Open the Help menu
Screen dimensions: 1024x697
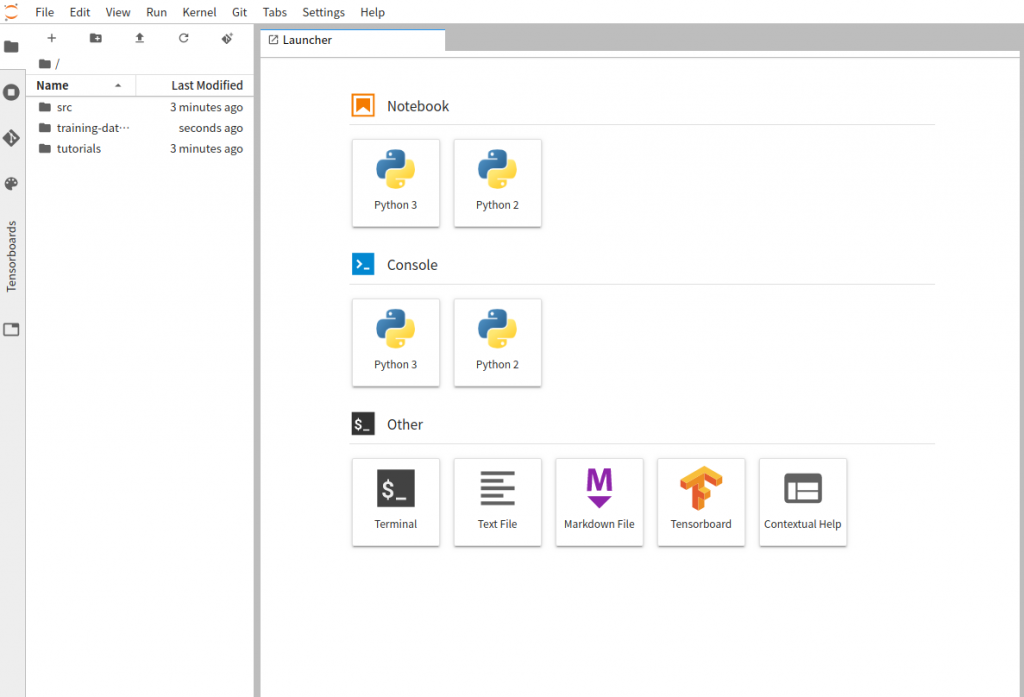(372, 12)
